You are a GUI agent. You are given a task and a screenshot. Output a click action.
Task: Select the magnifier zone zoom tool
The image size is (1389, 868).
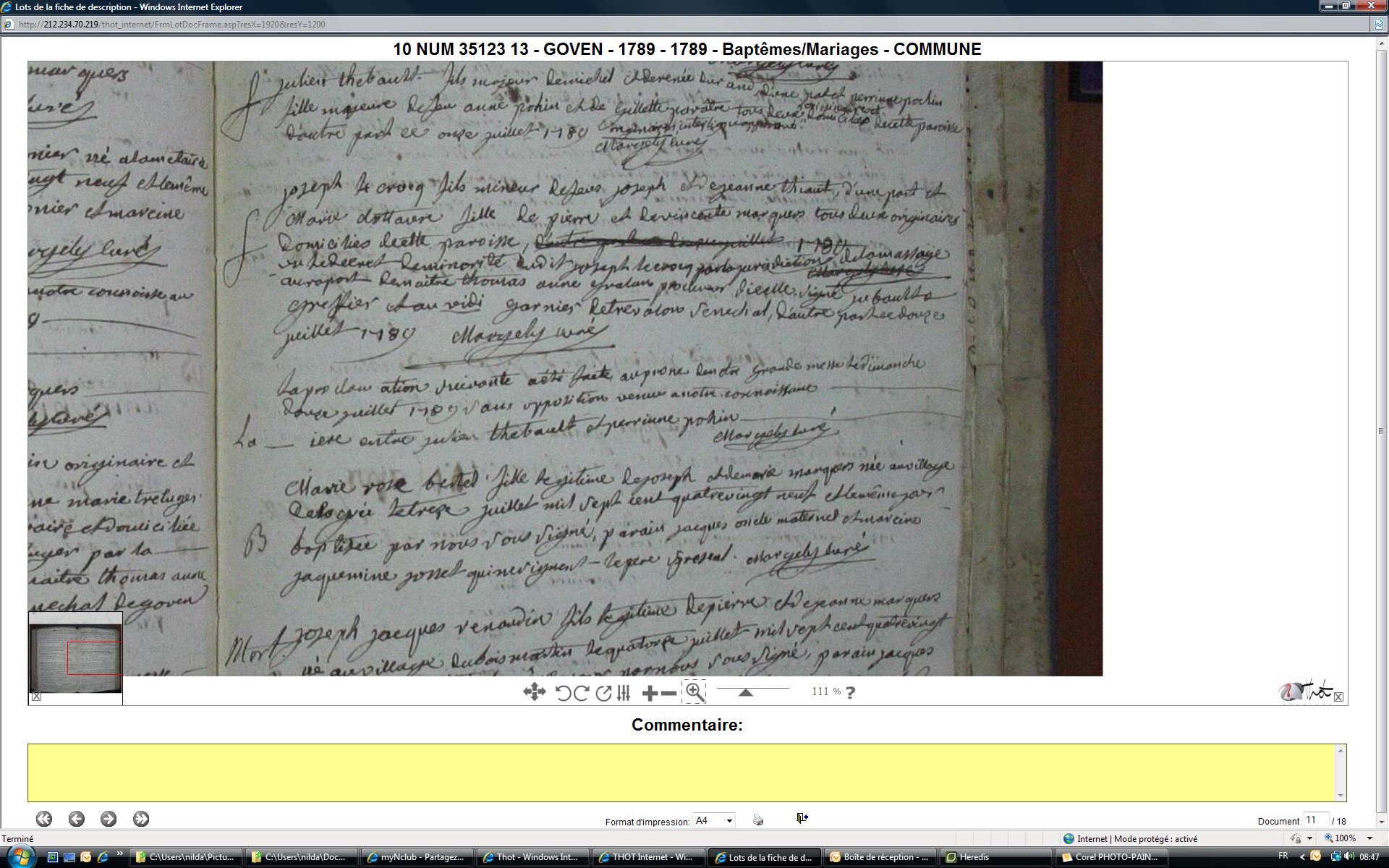(x=694, y=692)
